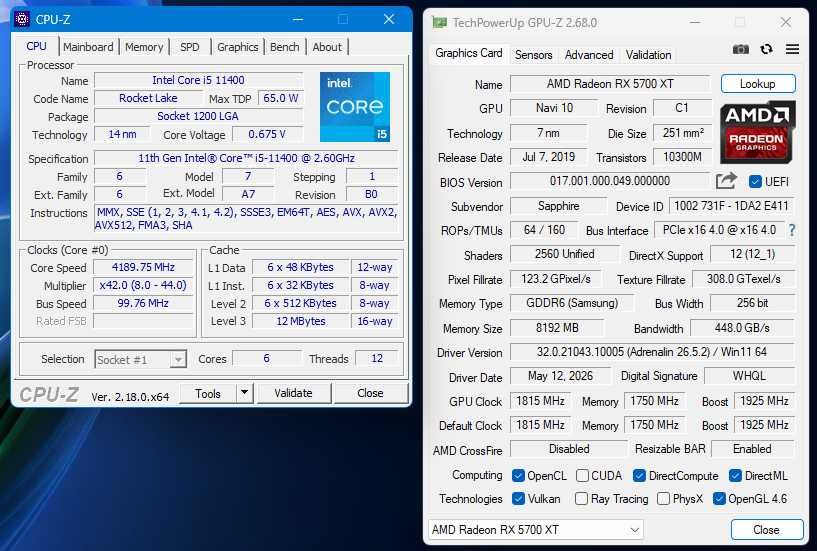The height and width of the screenshot is (551, 817).
Task: Click the Memory Type value GDDR6 (Samsung)
Action: tap(572, 303)
